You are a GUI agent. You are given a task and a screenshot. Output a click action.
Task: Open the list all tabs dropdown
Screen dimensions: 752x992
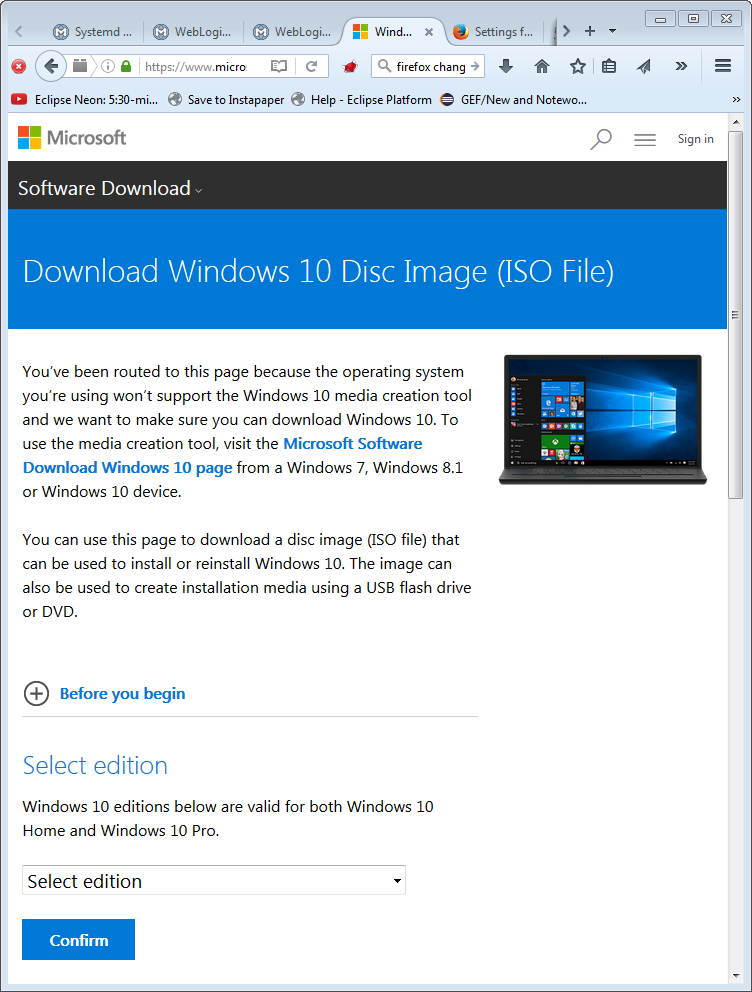pos(612,30)
